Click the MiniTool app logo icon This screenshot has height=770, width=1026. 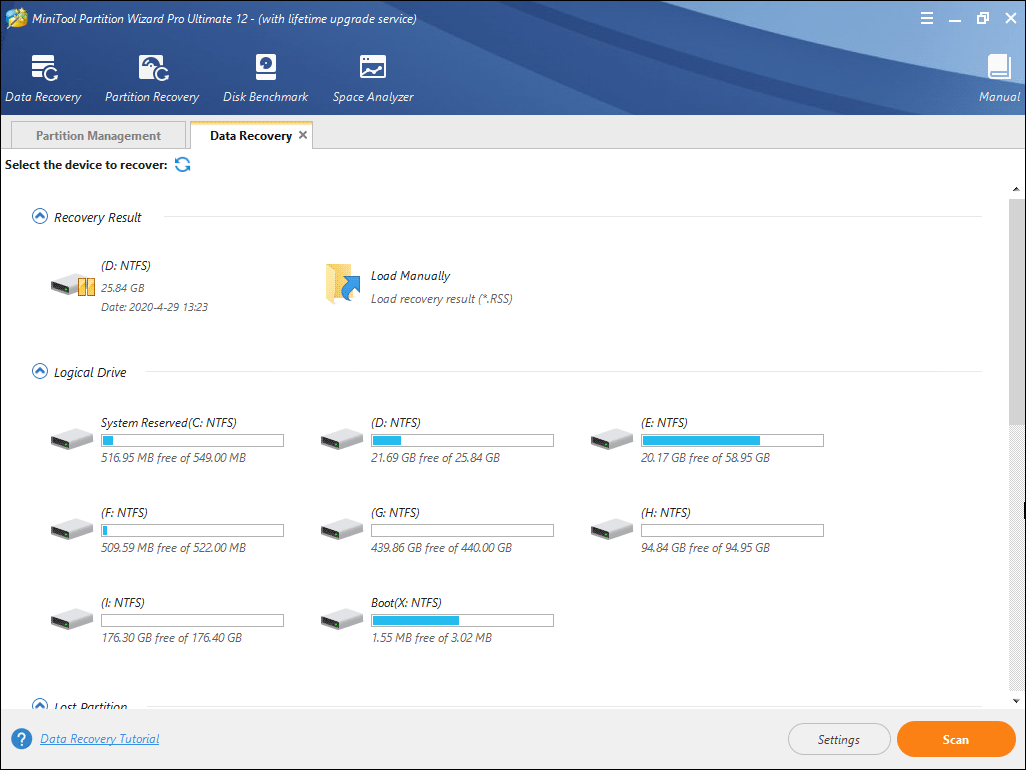point(16,18)
